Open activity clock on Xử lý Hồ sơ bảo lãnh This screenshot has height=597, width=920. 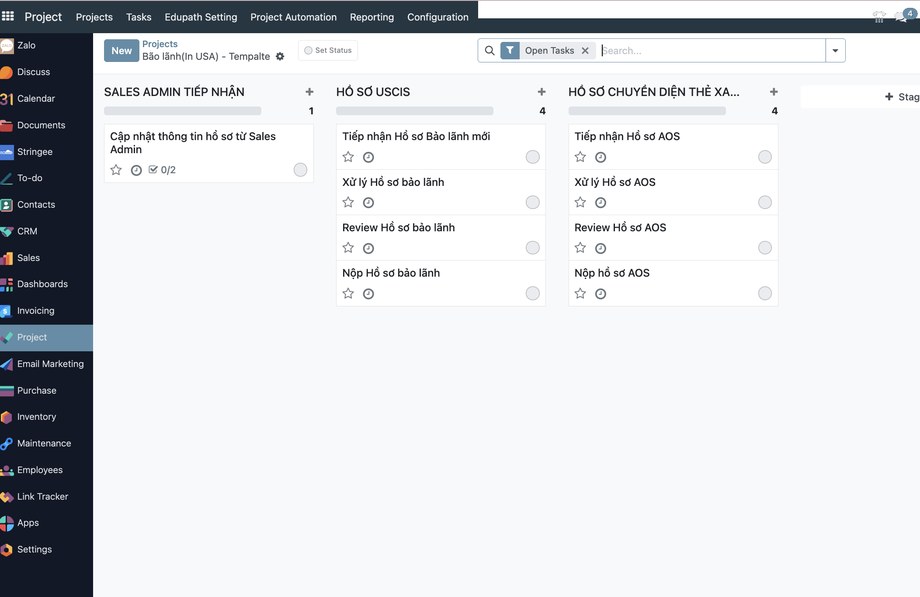(x=368, y=203)
